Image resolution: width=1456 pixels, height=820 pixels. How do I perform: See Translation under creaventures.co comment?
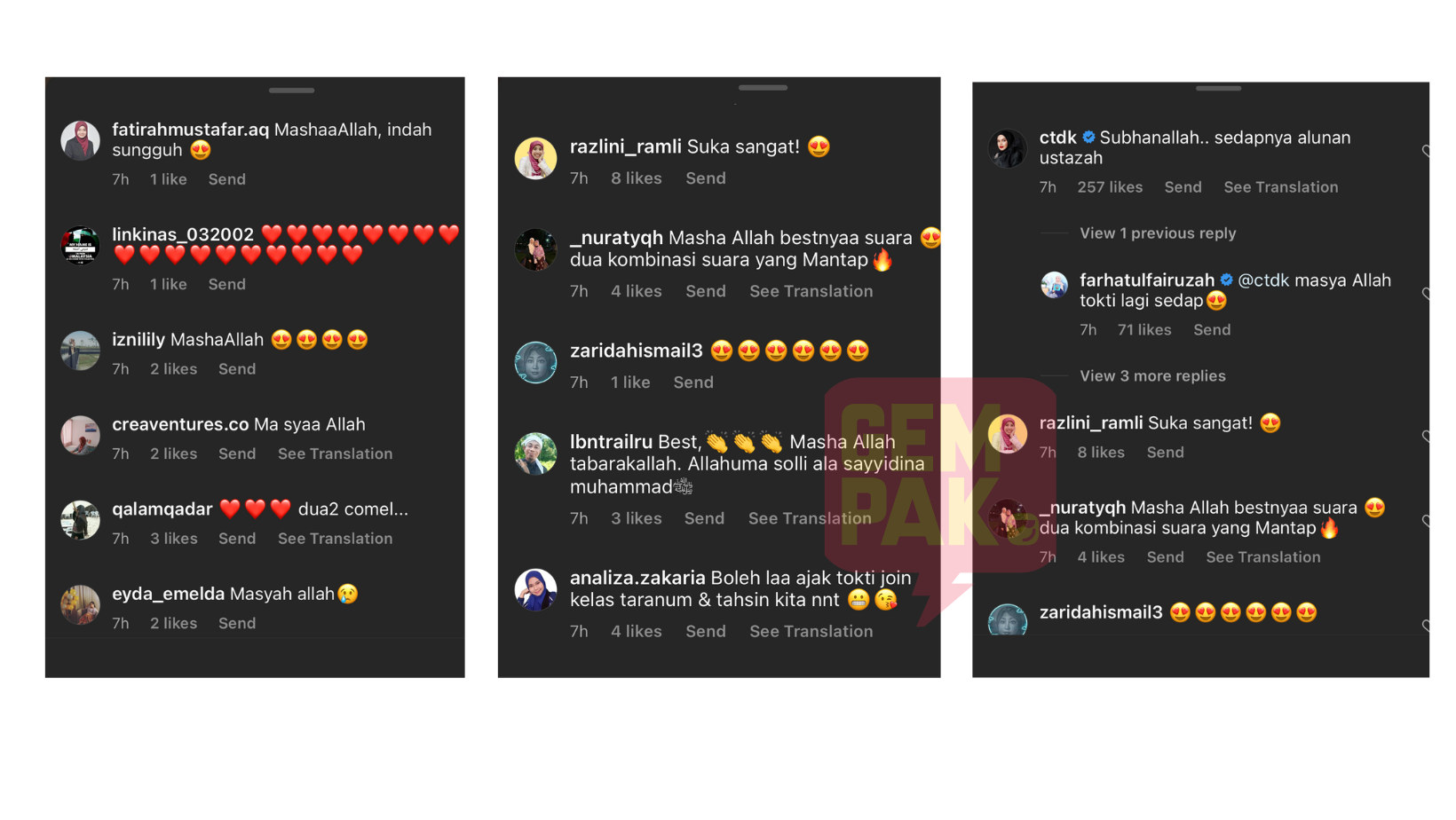click(x=335, y=453)
